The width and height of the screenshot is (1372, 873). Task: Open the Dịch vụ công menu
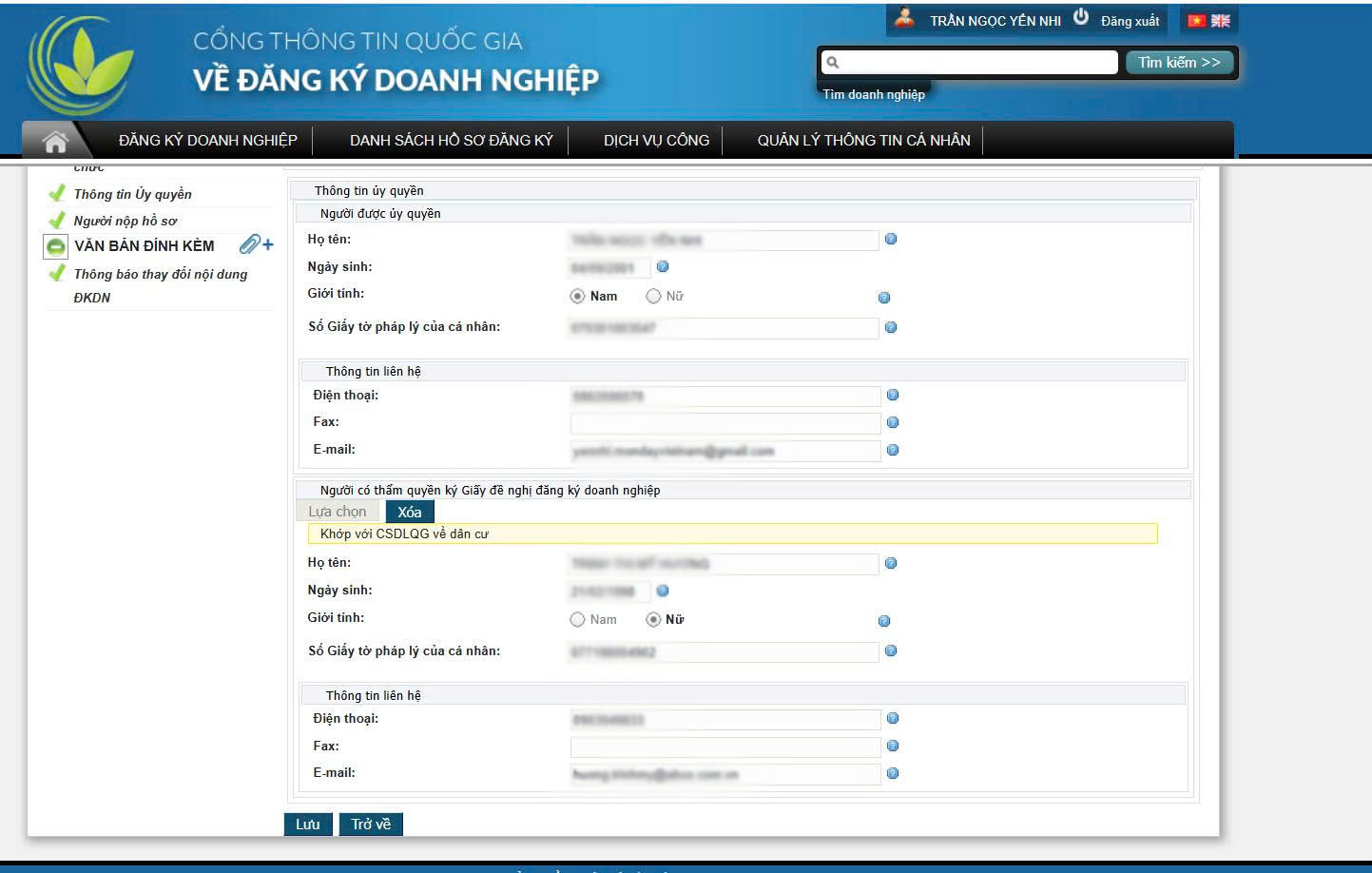click(656, 141)
